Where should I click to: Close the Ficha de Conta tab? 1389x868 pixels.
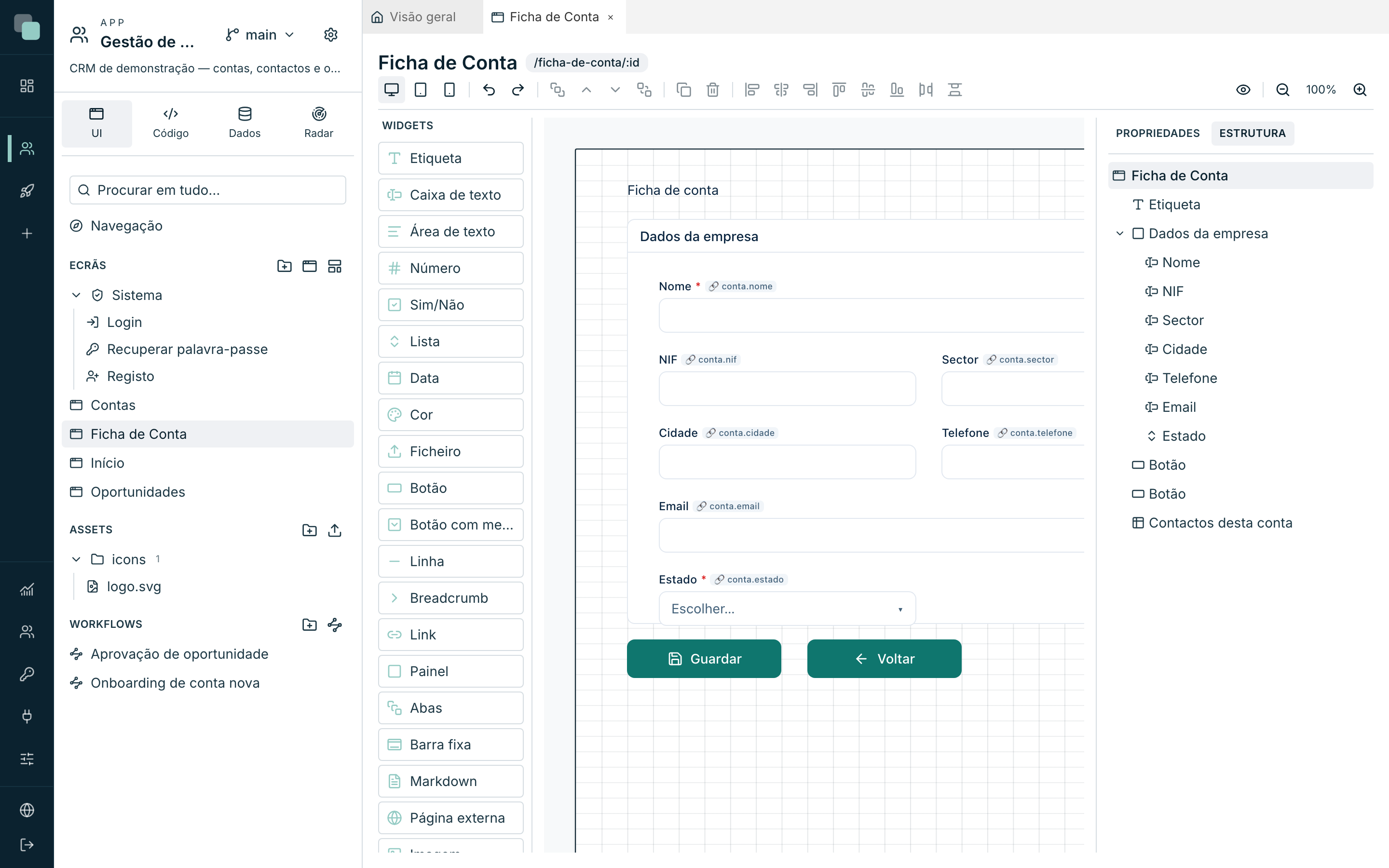[611, 17]
